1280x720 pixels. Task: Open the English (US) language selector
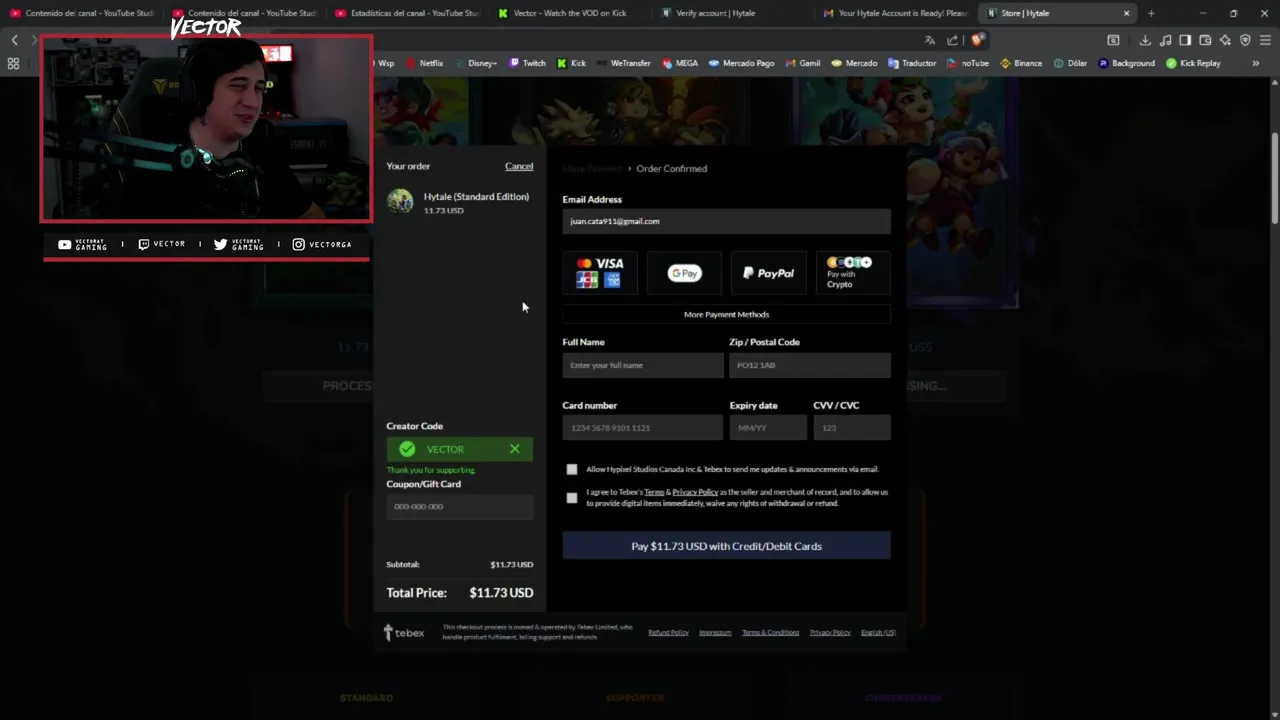[x=878, y=632]
